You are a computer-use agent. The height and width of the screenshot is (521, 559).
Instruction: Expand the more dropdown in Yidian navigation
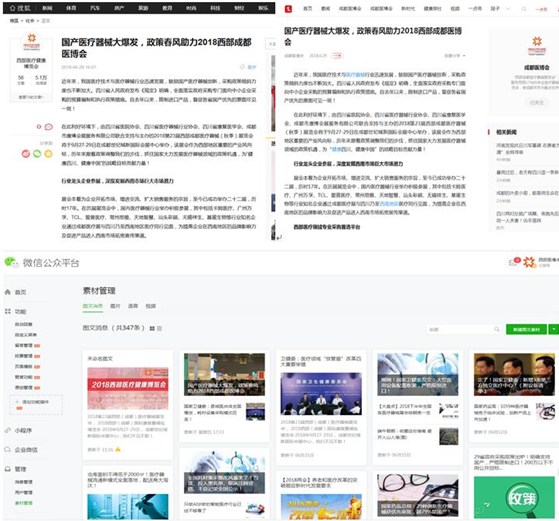click(508, 9)
